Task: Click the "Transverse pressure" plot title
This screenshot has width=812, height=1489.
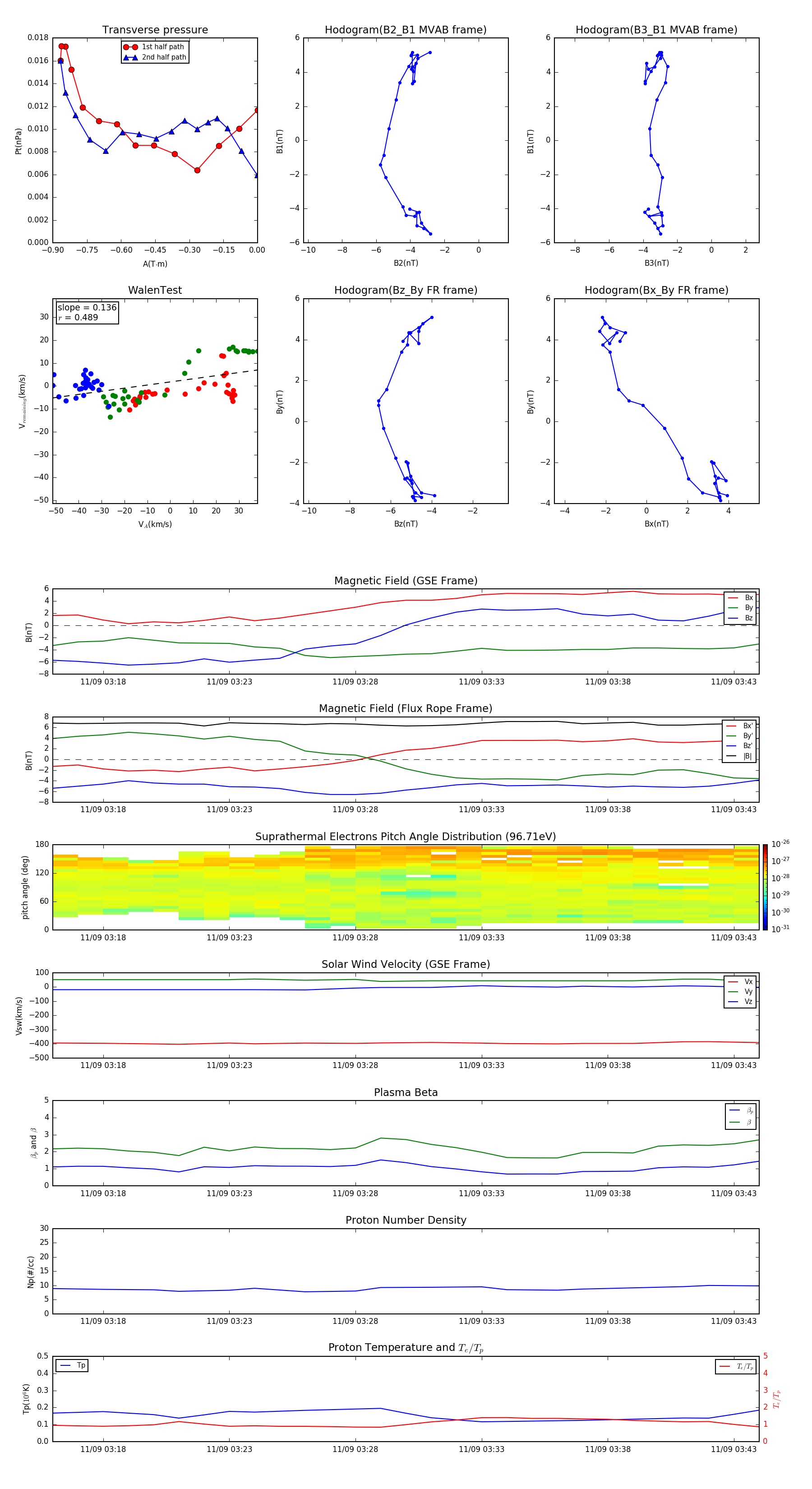Action: (x=155, y=30)
